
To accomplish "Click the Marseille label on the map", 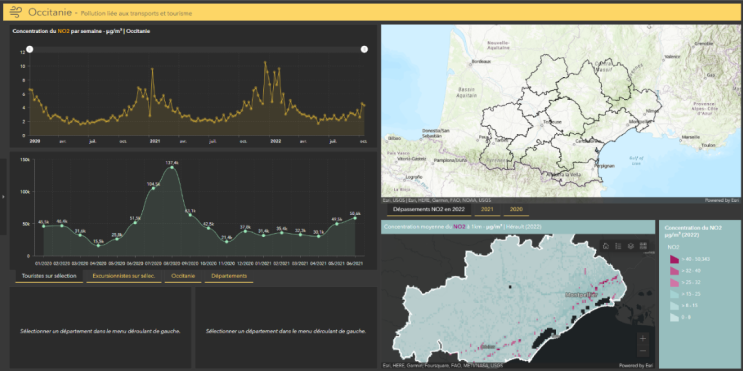I will point(691,137).
